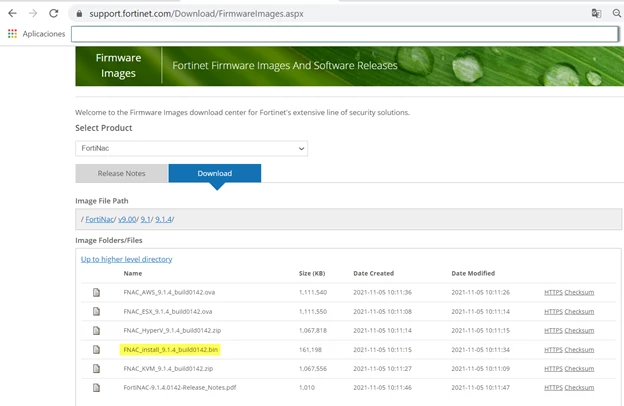Click file name FNAC_HyperV_9.1.4_build0142.zip
624x406 pixels.
pos(172,330)
